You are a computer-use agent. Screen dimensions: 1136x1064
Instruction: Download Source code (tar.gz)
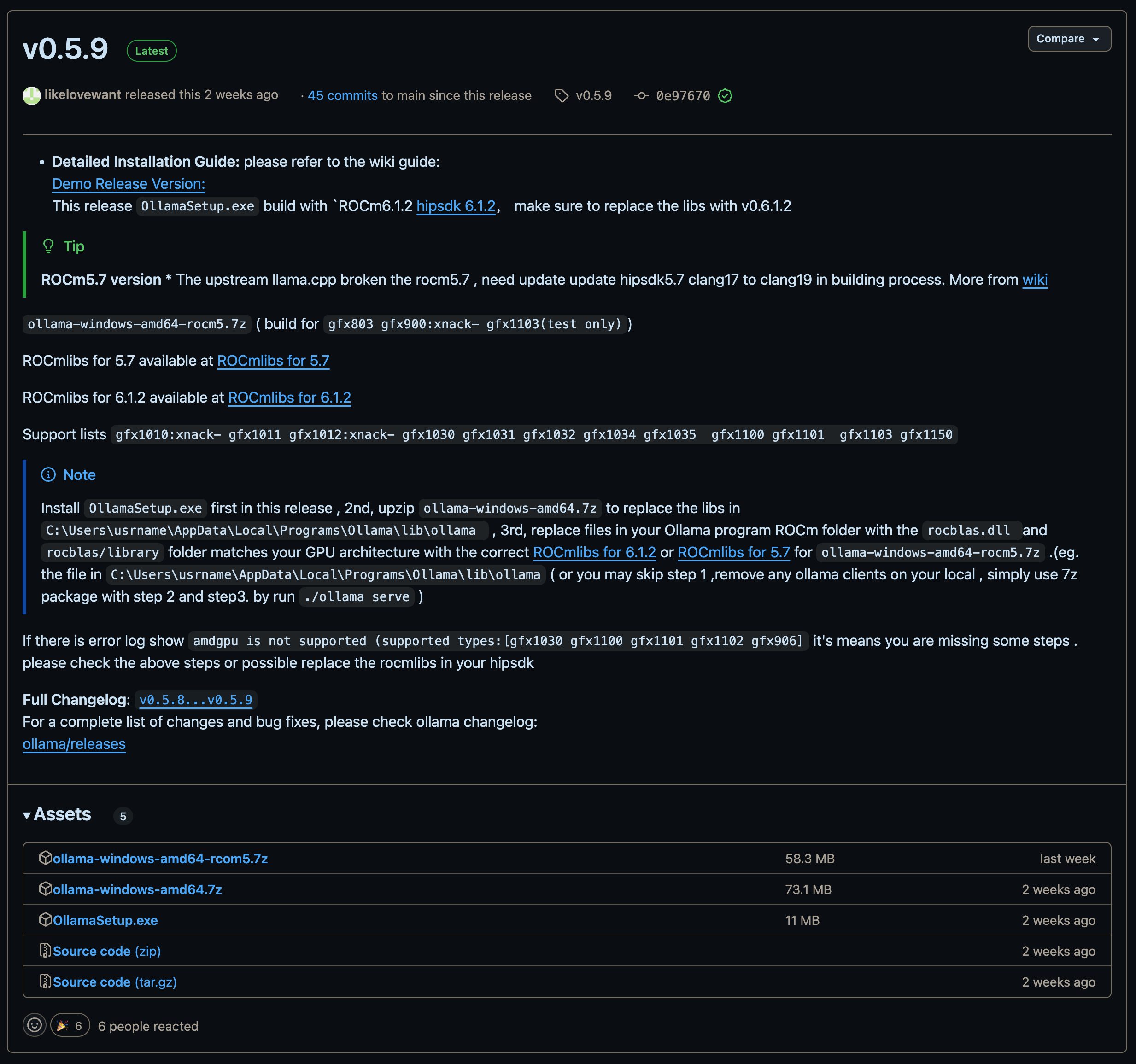[x=114, y=982]
